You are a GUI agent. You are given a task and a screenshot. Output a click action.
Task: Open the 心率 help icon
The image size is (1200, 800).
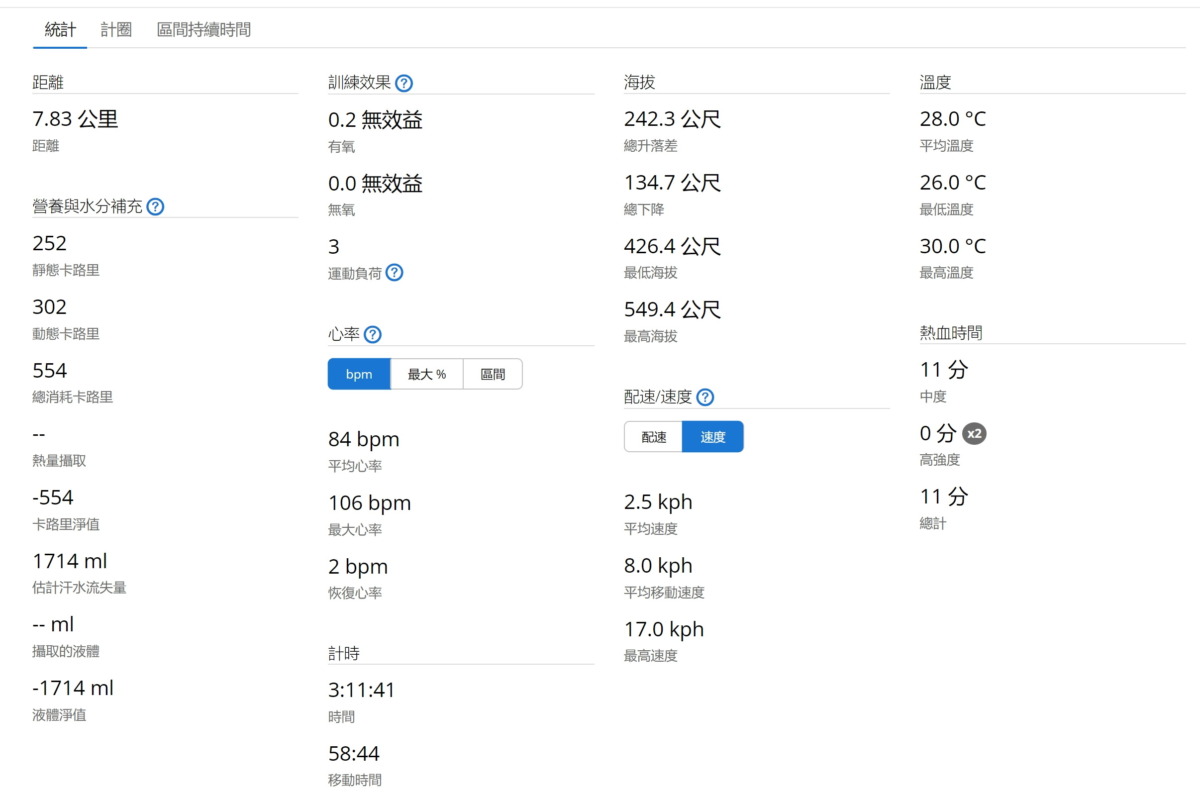coord(373,335)
